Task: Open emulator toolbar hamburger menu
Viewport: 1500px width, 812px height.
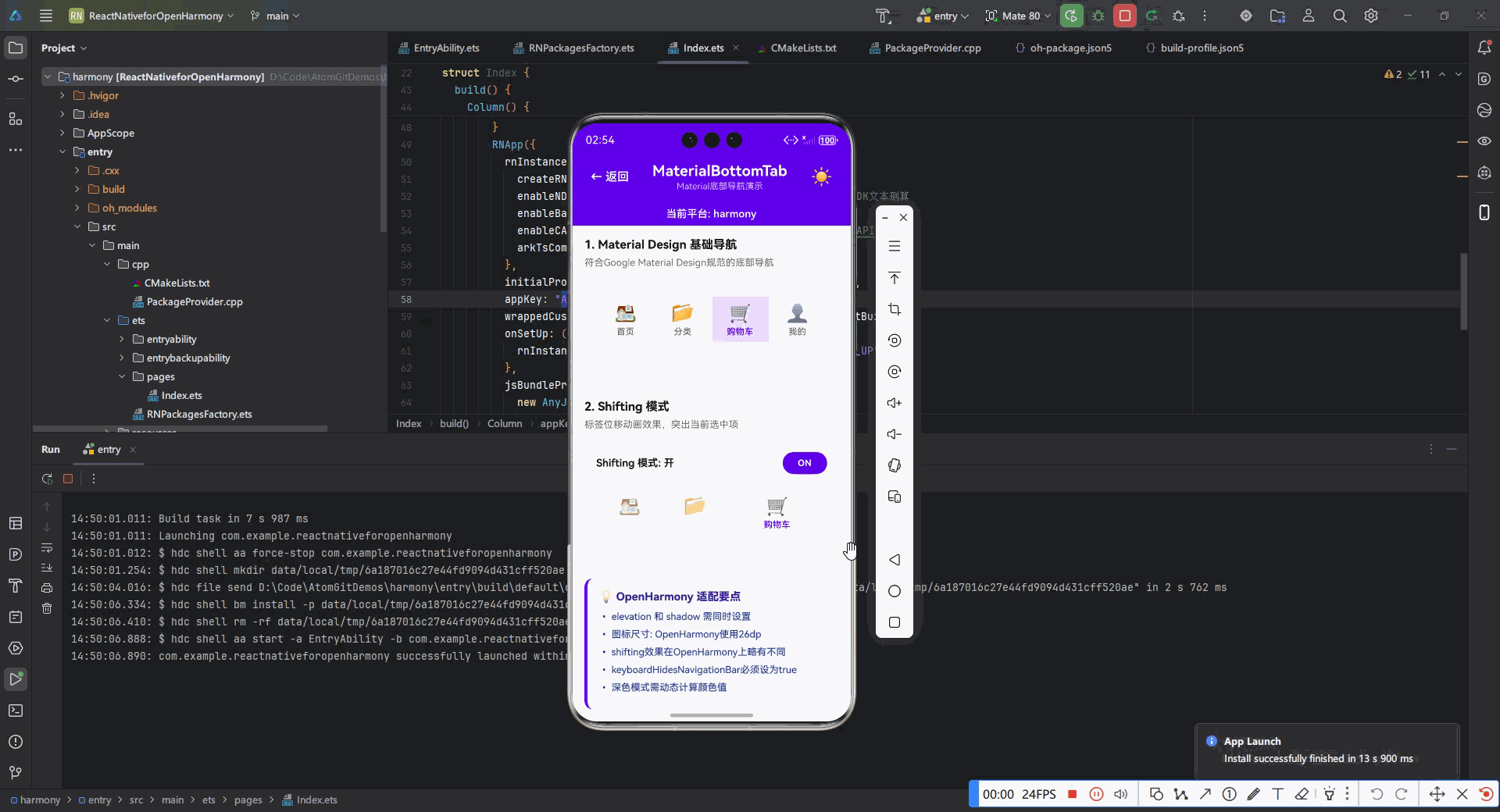Action: coord(895,246)
